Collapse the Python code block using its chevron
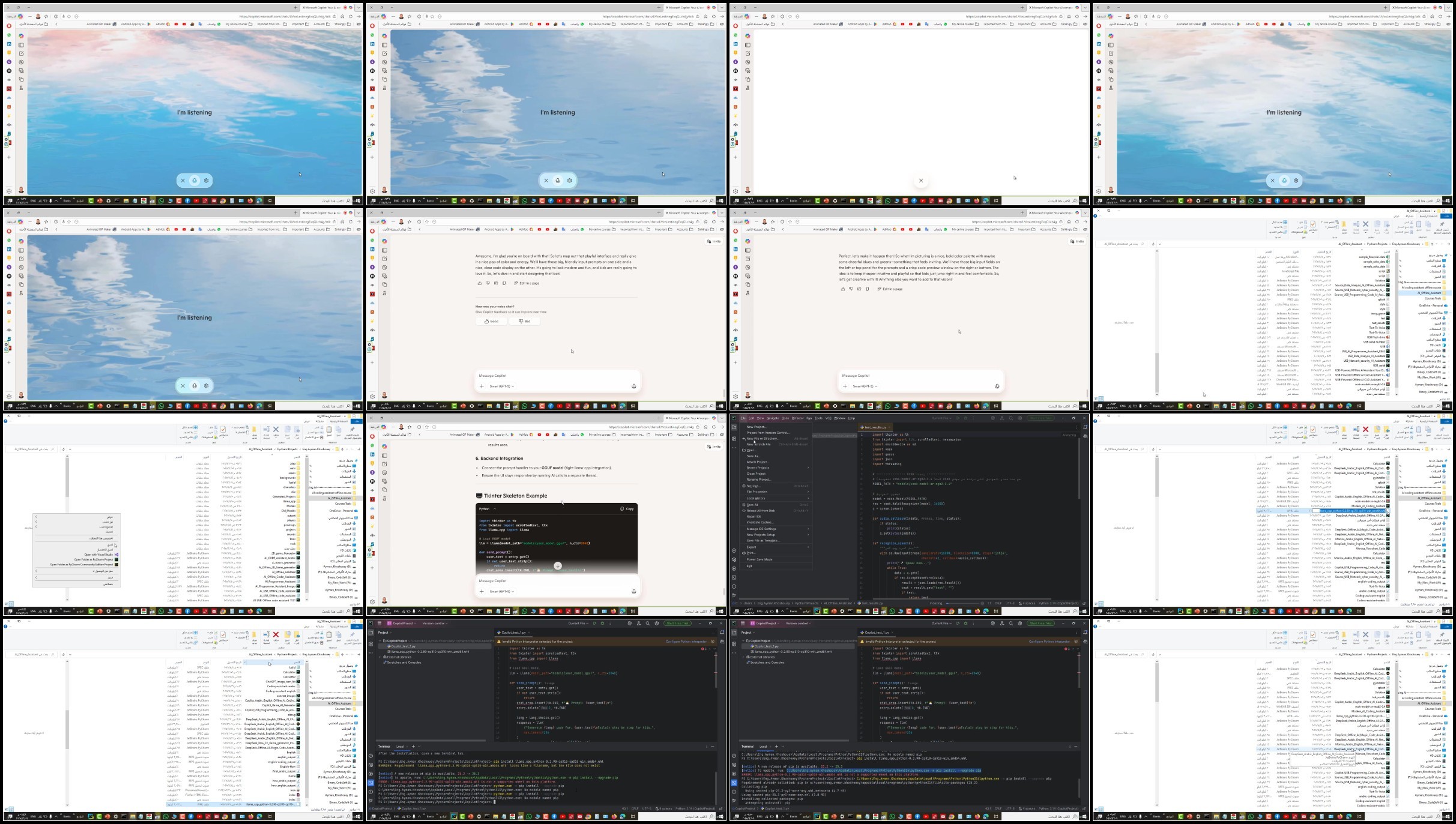Screen dimensions: 1456x824 coord(495,509)
